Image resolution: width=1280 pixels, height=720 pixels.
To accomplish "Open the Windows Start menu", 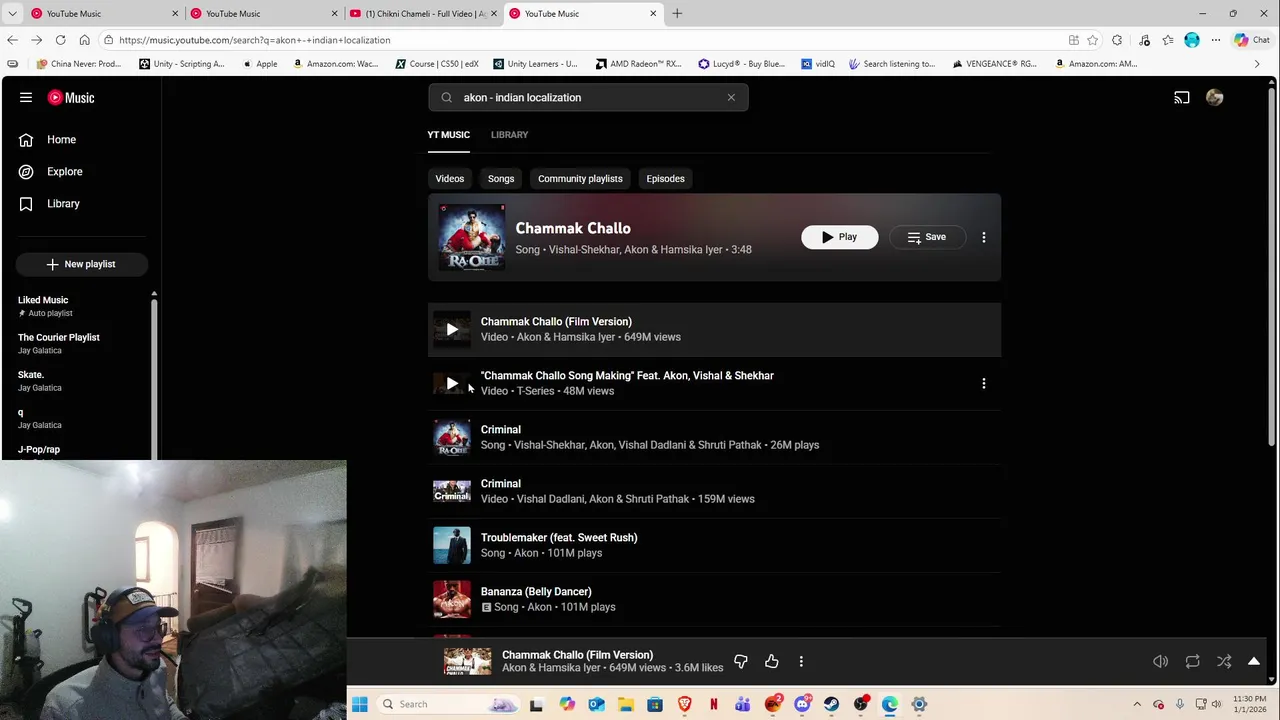I will (x=360, y=704).
